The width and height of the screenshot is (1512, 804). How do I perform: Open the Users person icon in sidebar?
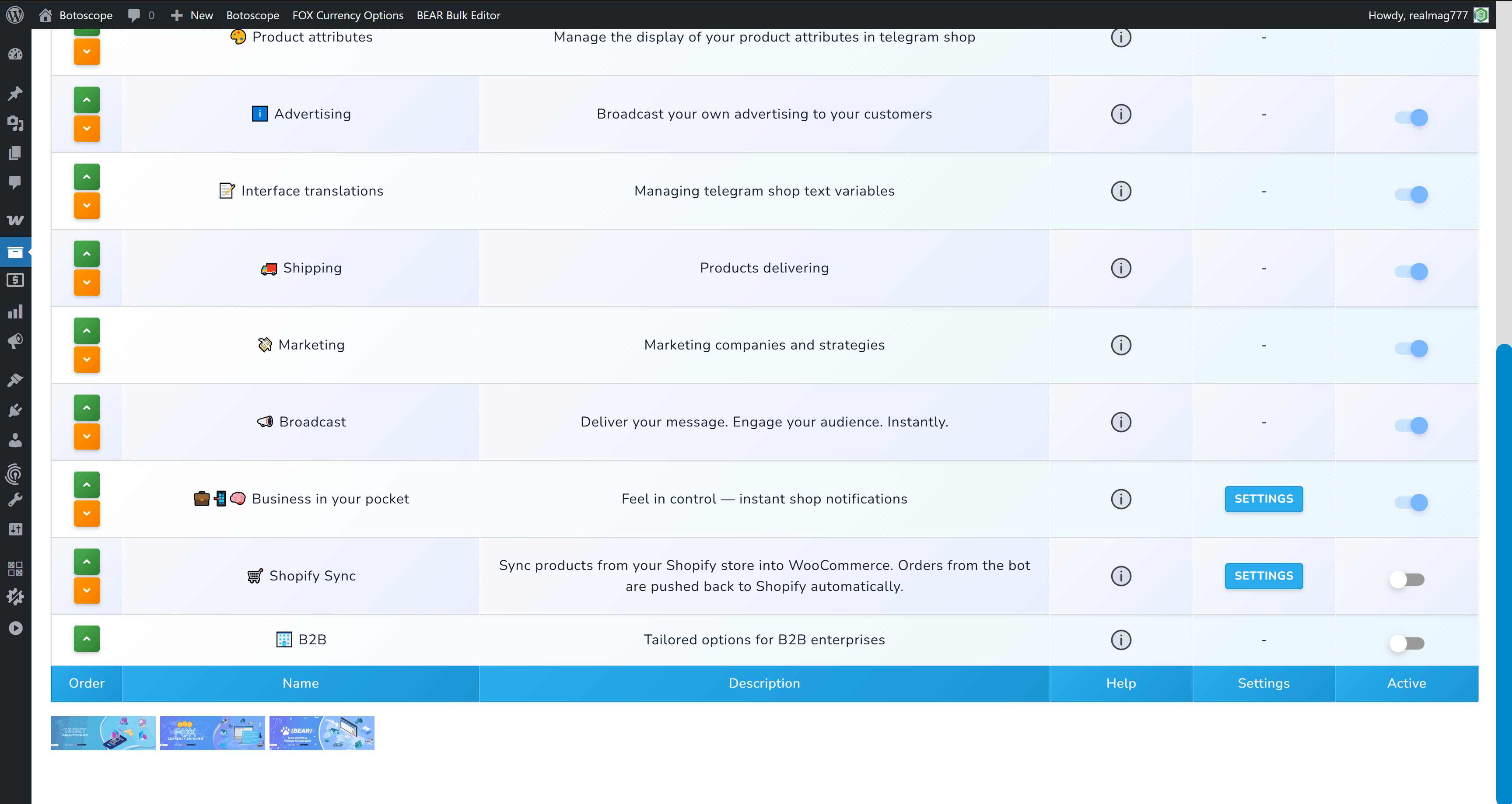click(16, 441)
